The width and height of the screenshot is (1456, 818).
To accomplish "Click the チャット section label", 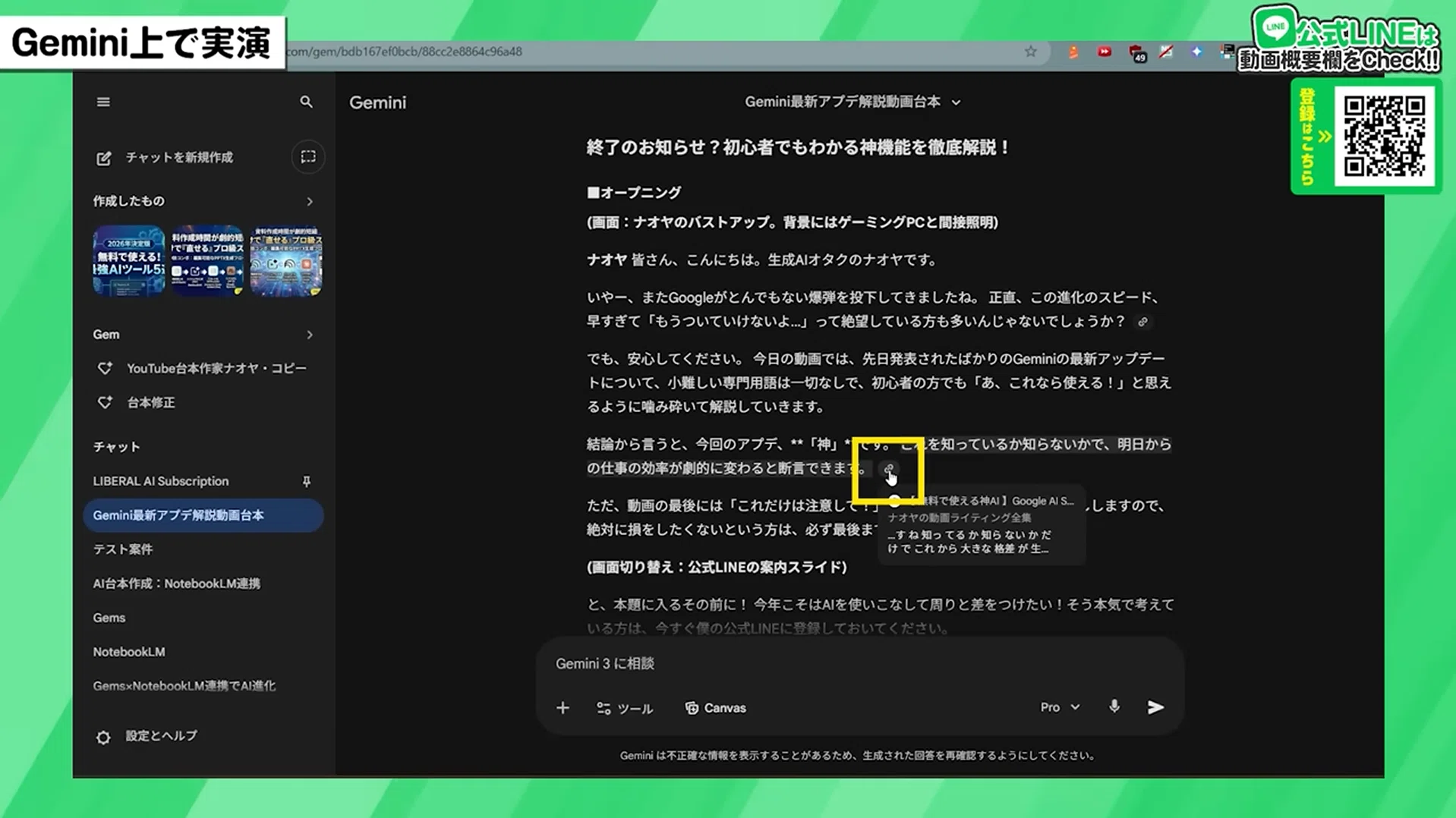I will [x=116, y=447].
